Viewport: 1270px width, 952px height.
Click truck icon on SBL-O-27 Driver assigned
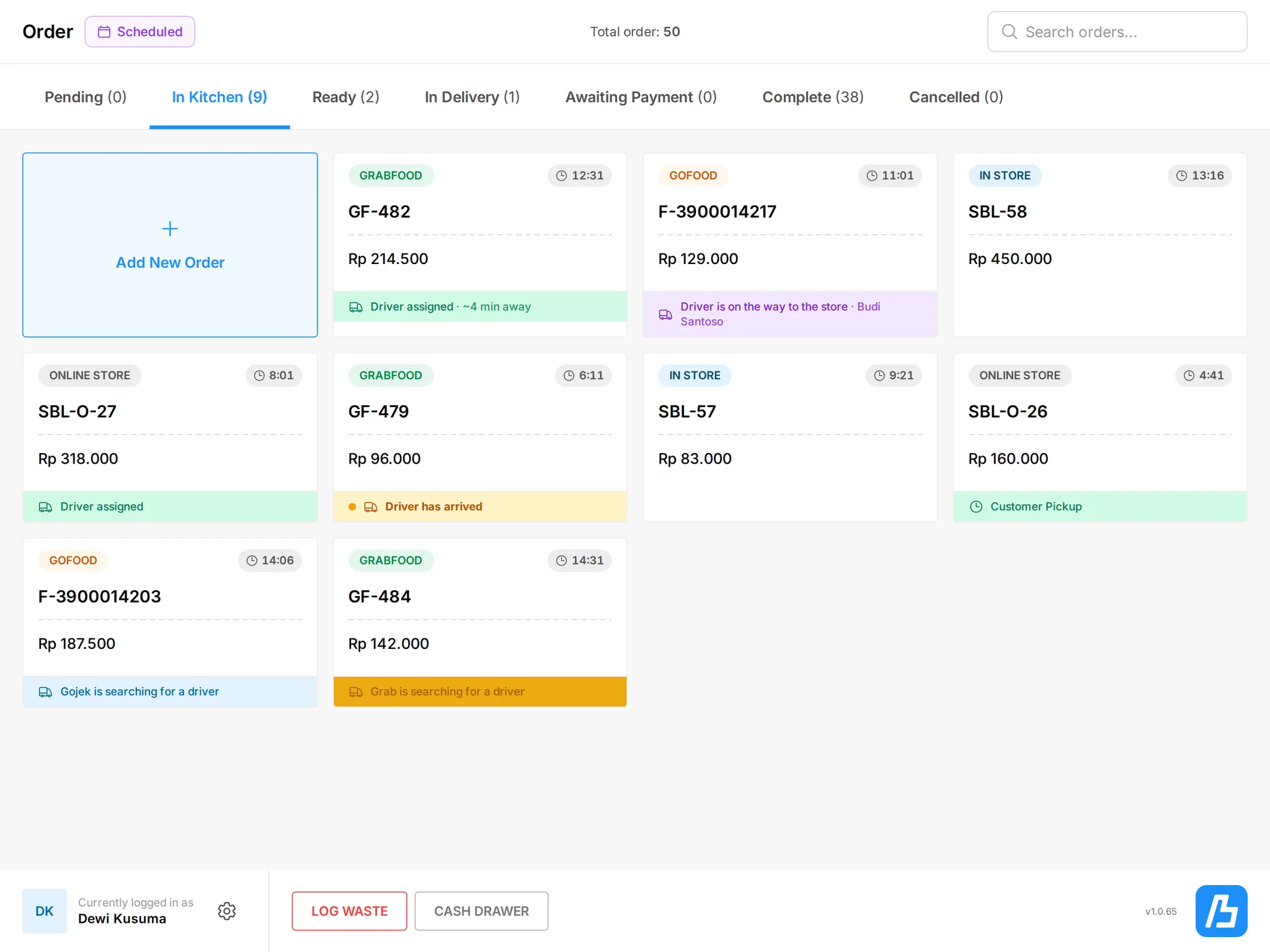(x=45, y=507)
